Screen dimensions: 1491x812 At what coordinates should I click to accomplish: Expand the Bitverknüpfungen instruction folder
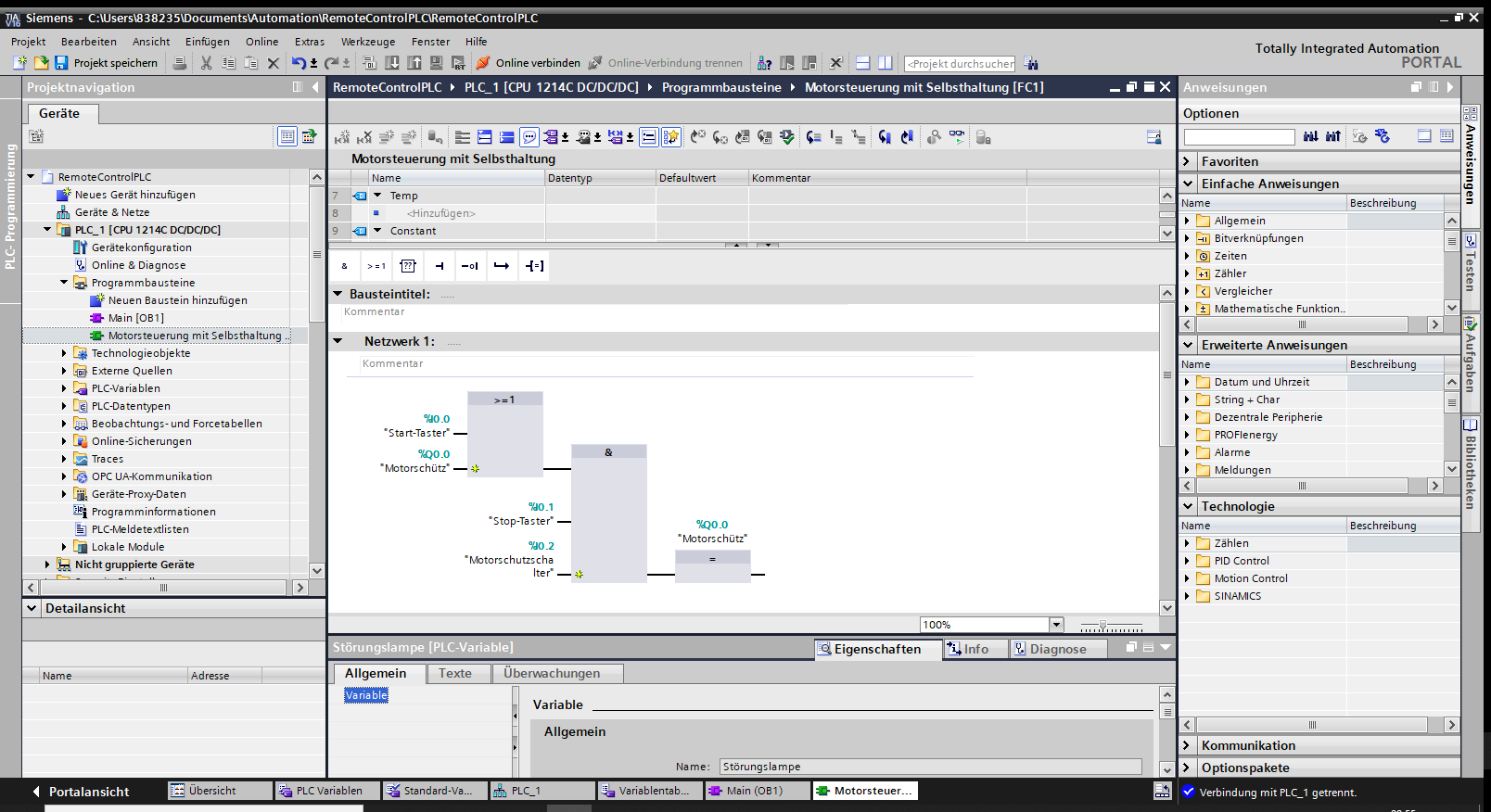point(1187,238)
